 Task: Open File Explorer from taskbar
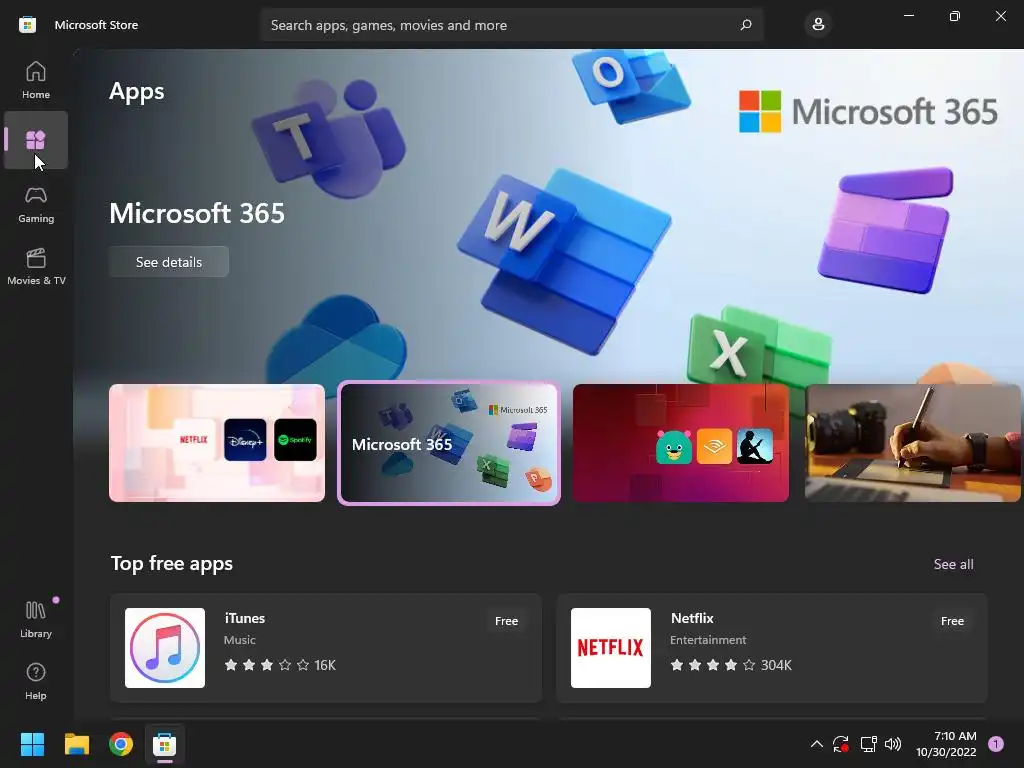[x=76, y=744]
